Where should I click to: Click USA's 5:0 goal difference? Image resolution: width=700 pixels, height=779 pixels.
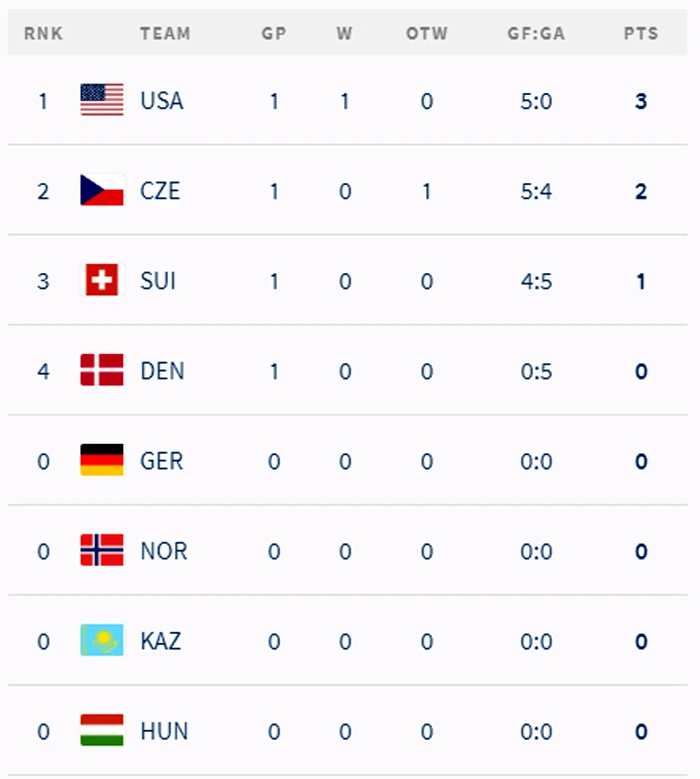click(x=536, y=101)
